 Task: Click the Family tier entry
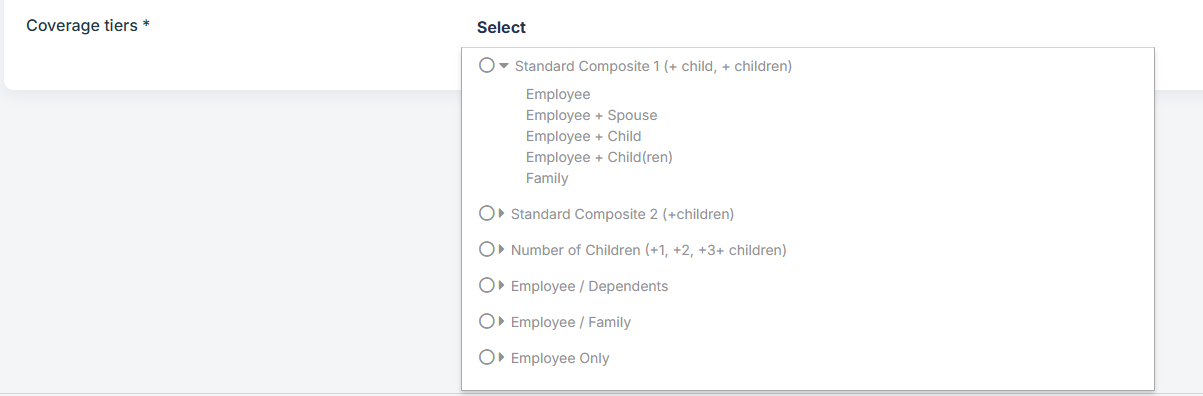click(x=547, y=178)
